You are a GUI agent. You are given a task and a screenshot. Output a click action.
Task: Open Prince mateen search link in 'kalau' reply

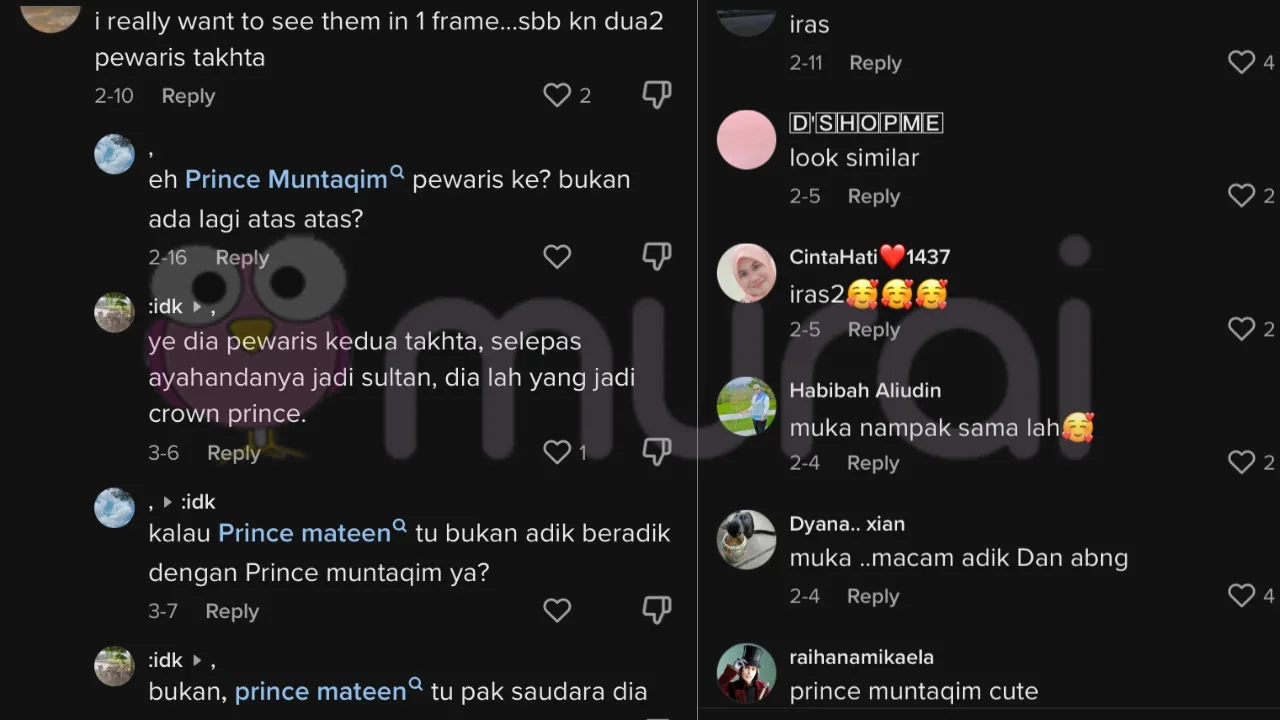click(313, 532)
